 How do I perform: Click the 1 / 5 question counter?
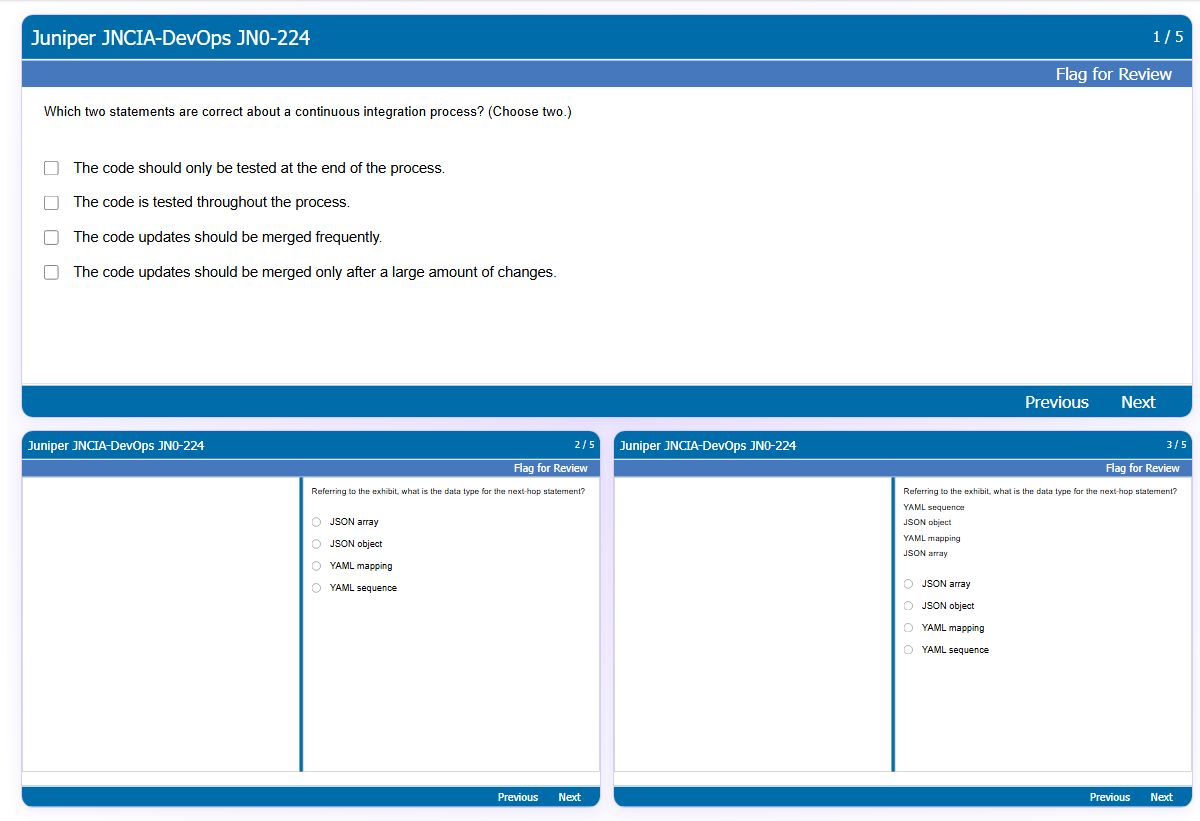[x=1168, y=37]
